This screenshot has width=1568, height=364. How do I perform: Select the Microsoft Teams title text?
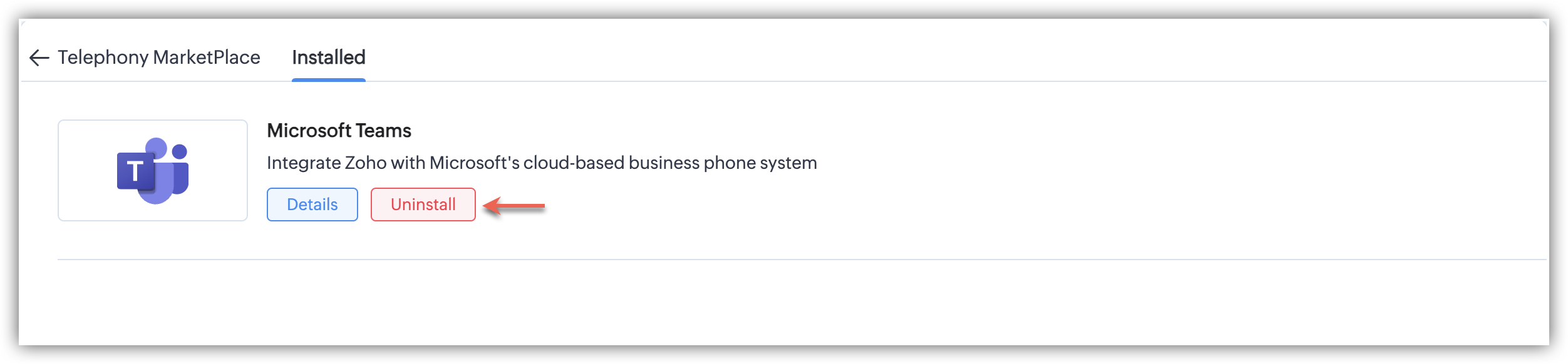pos(339,131)
